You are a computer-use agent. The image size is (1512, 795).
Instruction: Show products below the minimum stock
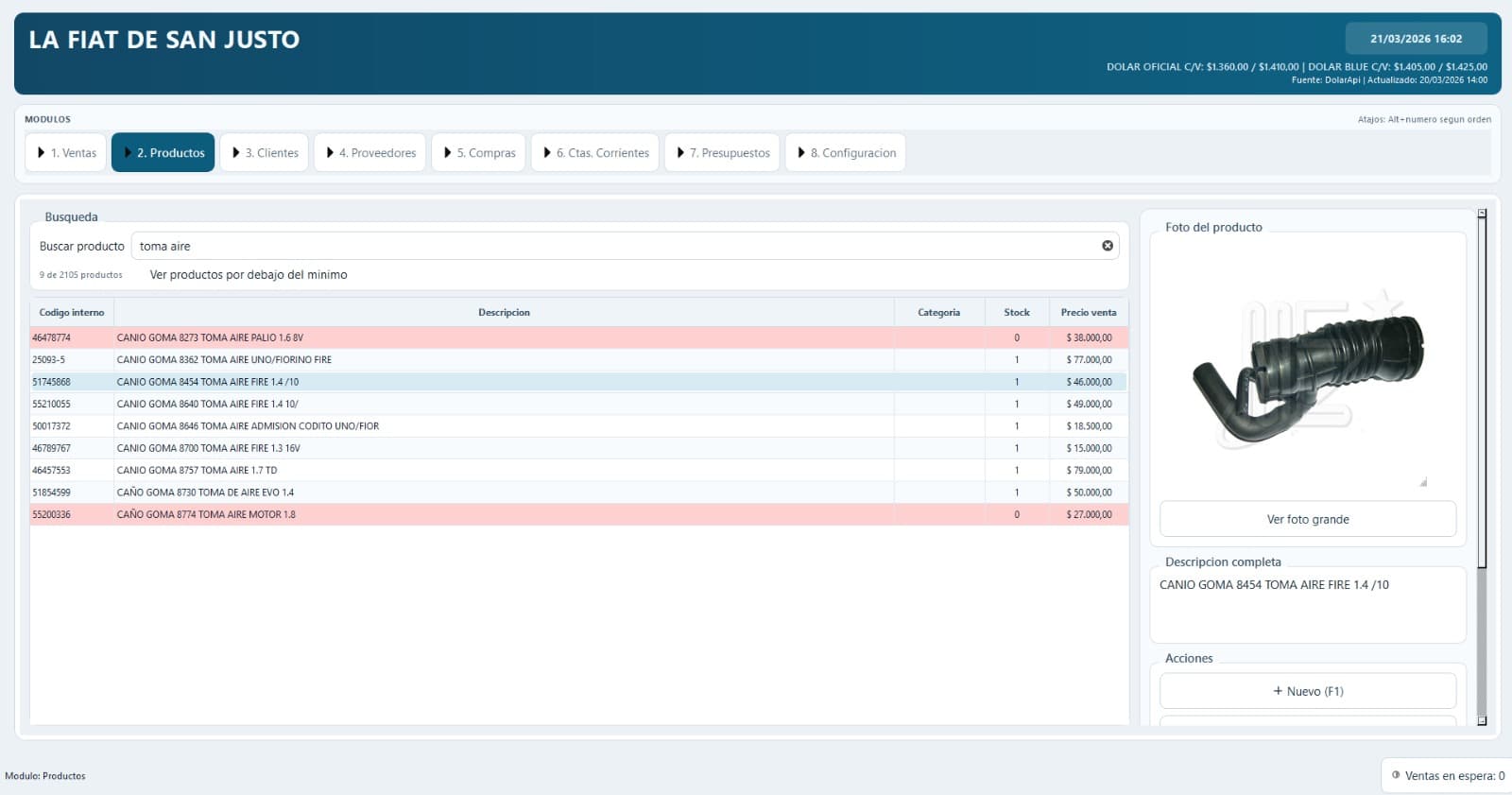click(249, 275)
